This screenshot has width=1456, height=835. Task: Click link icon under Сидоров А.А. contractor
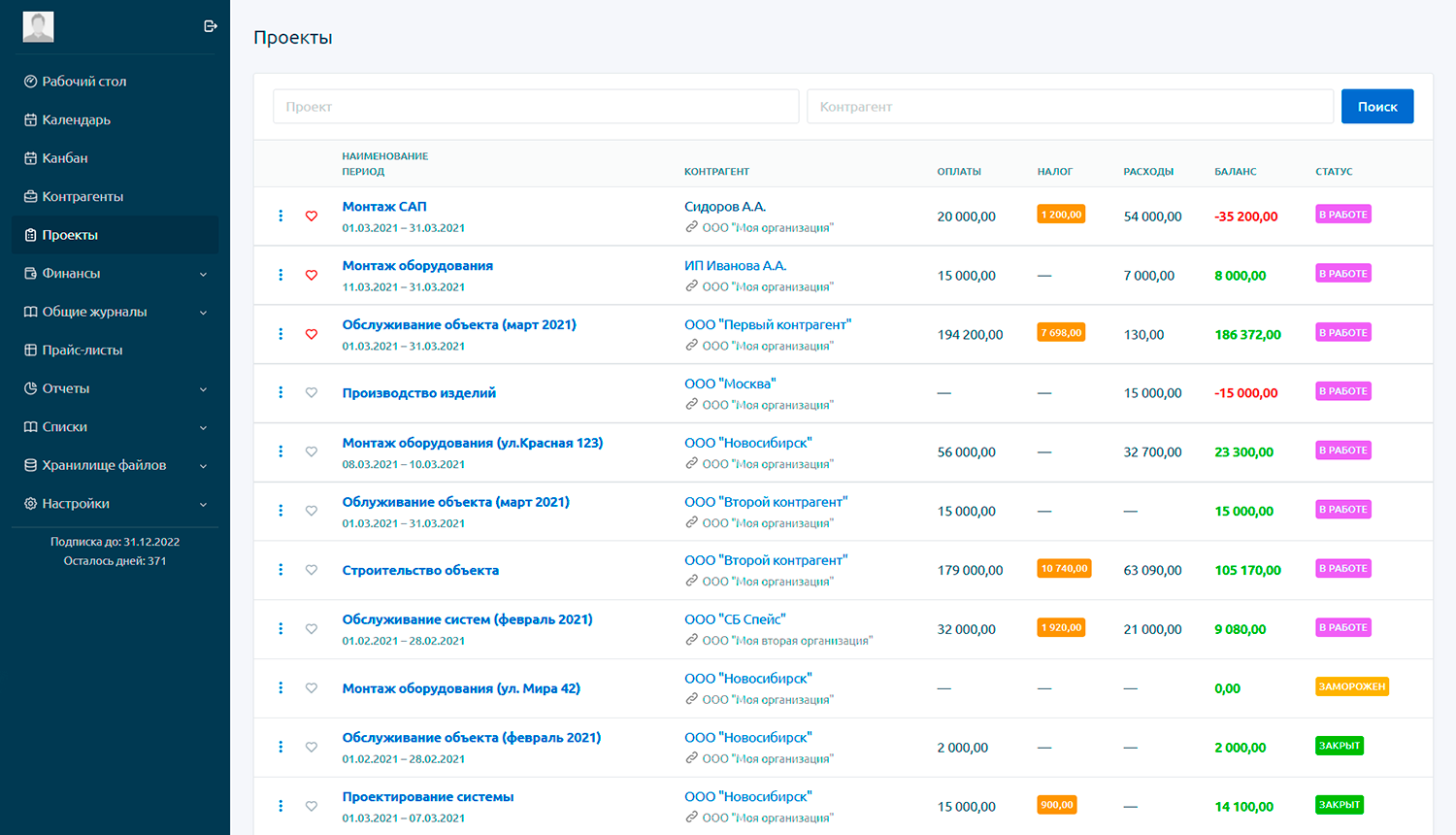click(x=691, y=227)
